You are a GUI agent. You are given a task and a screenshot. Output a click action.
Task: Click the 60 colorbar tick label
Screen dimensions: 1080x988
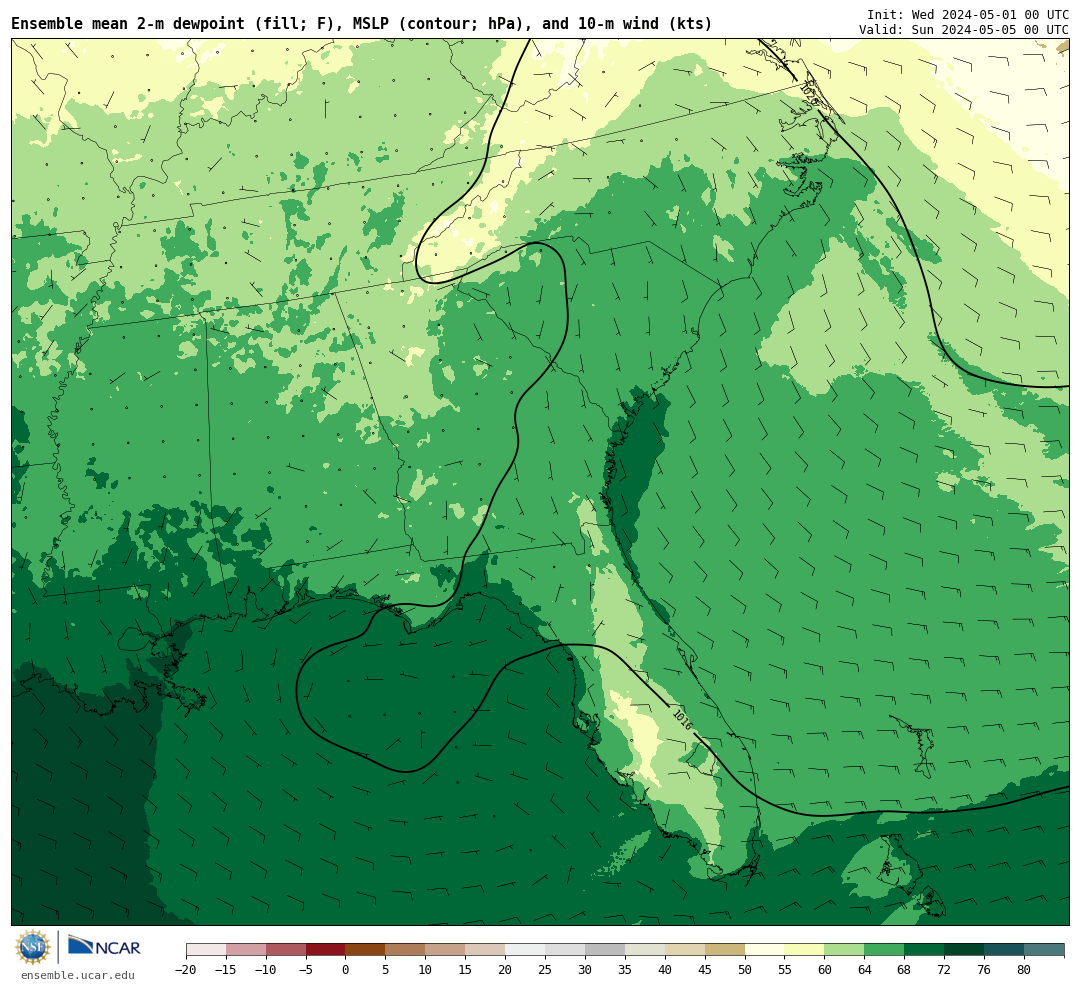(825, 969)
